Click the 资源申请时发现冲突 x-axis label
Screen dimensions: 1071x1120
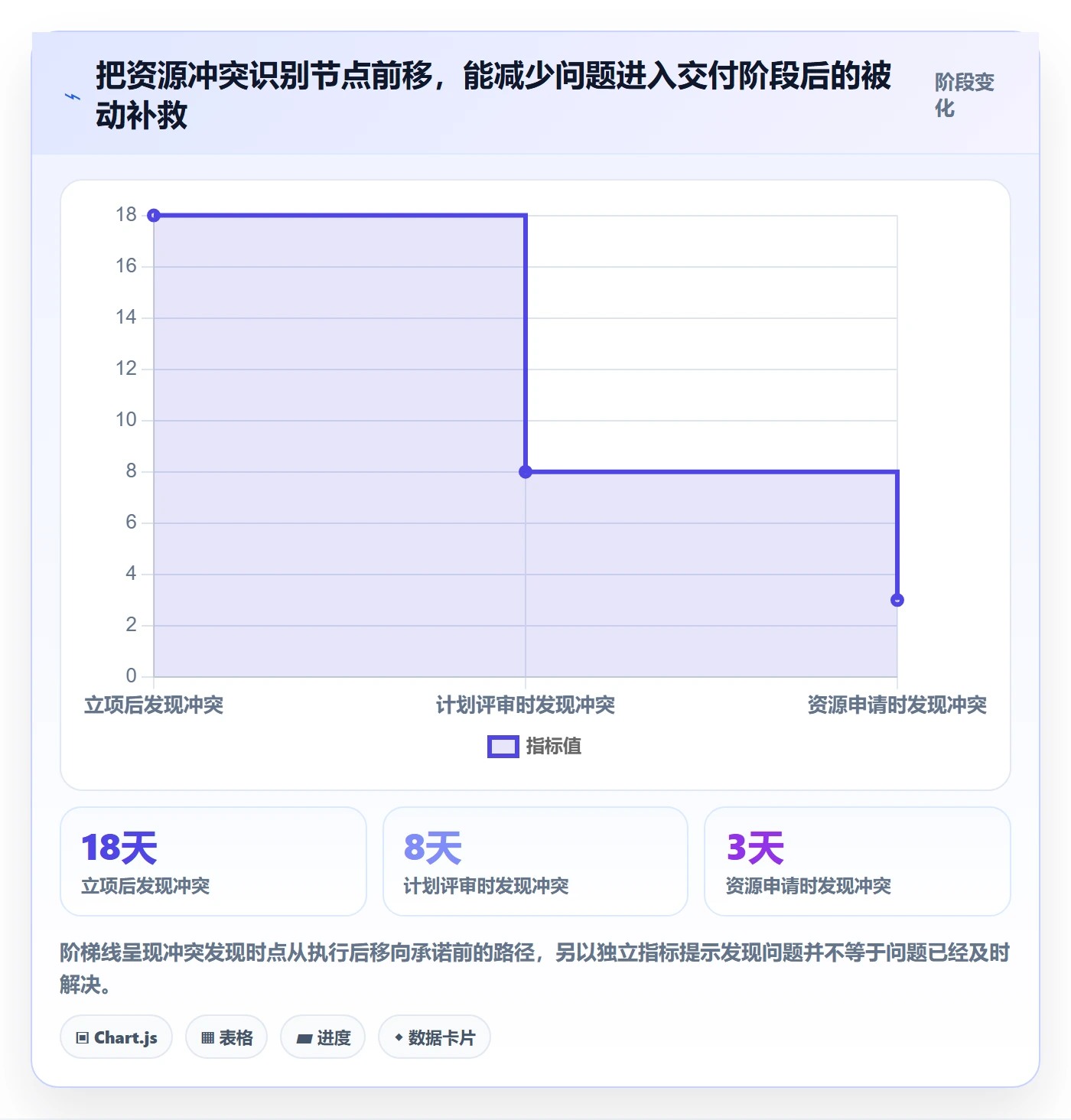(x=897, y=705)
